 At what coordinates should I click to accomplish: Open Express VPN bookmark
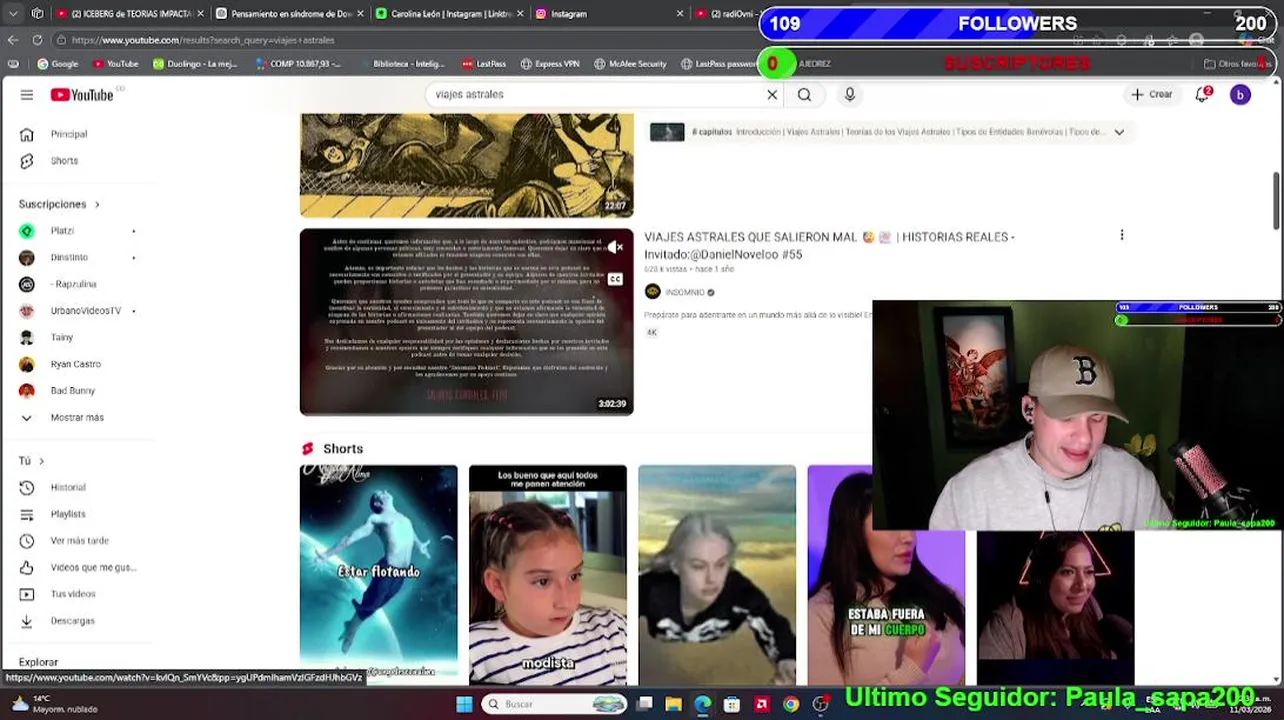point(550,64)
